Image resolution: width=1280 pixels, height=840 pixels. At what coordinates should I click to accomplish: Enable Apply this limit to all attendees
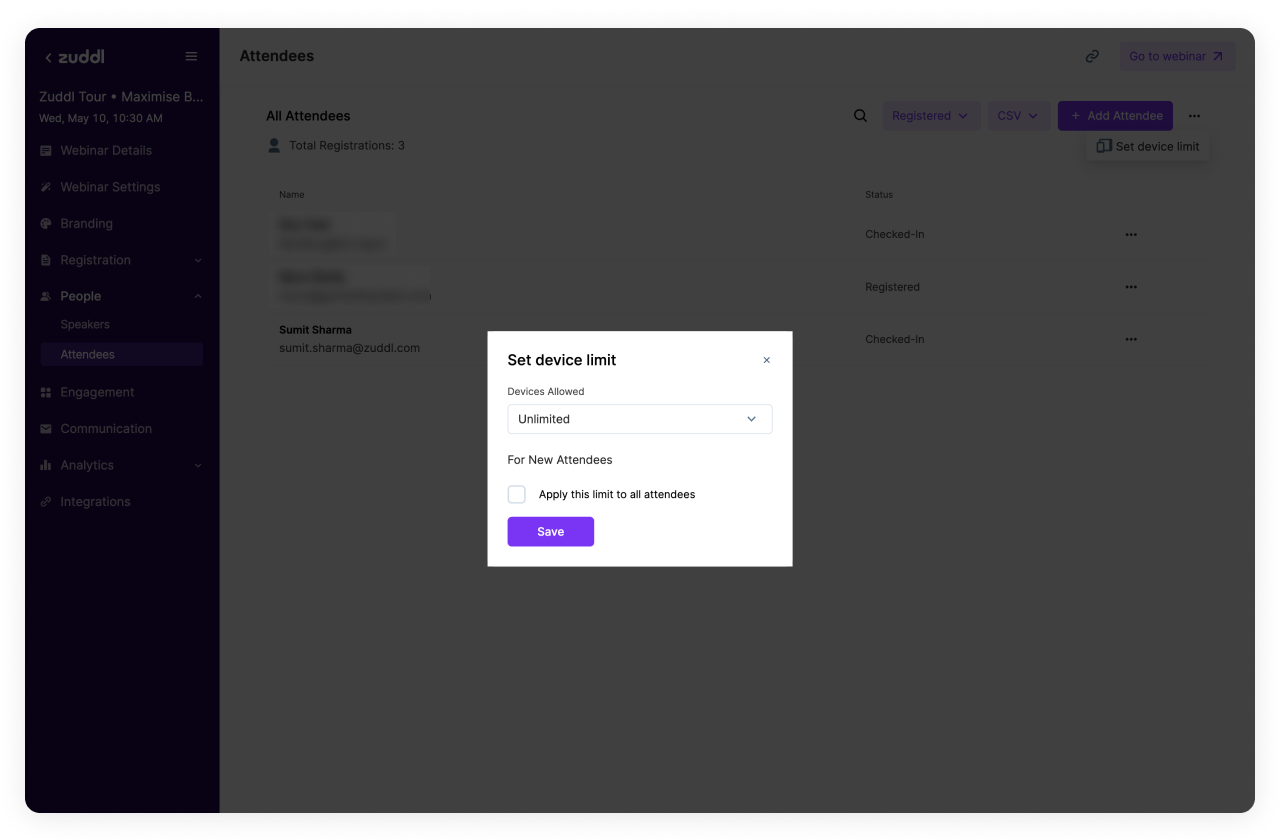point(517,494)
